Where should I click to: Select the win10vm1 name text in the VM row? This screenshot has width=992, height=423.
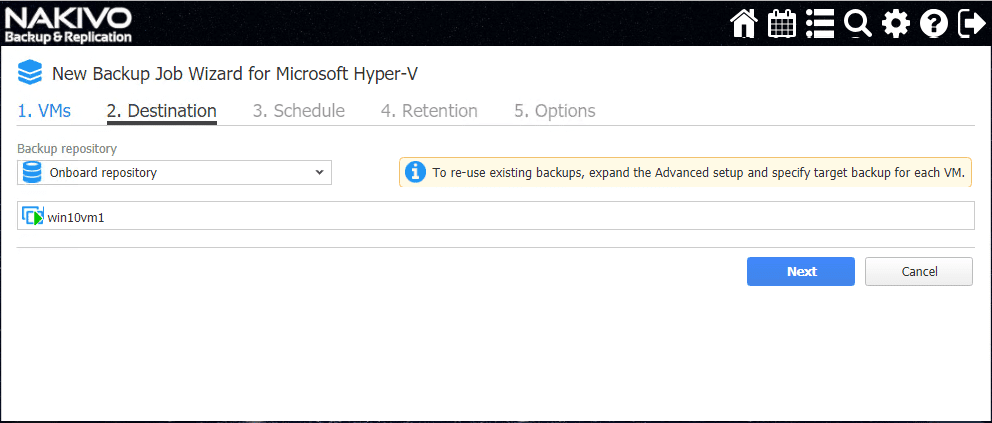(x=76, y=217)
